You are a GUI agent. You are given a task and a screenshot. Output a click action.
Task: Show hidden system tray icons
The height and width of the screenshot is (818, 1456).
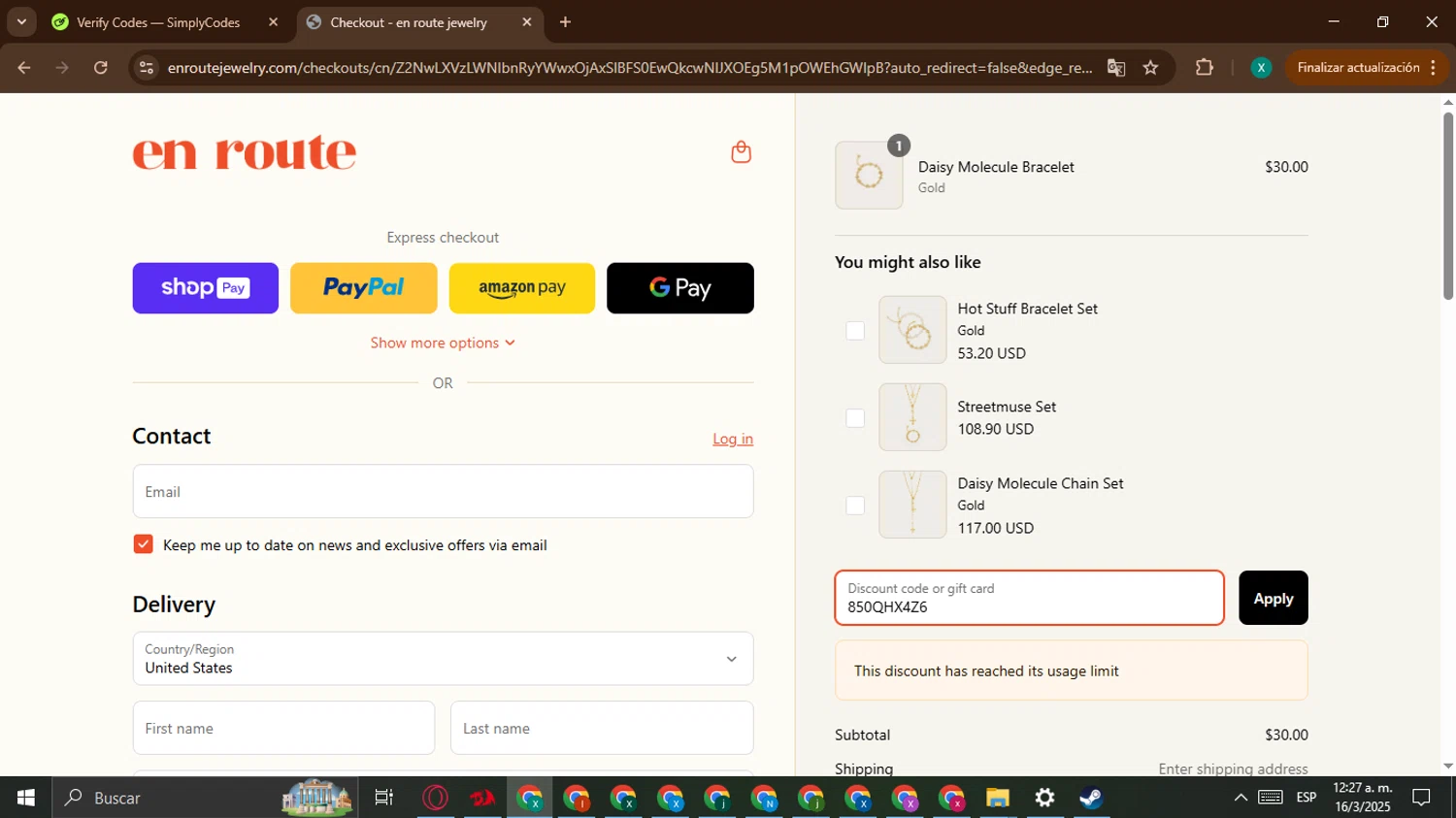coord(1241,798)
